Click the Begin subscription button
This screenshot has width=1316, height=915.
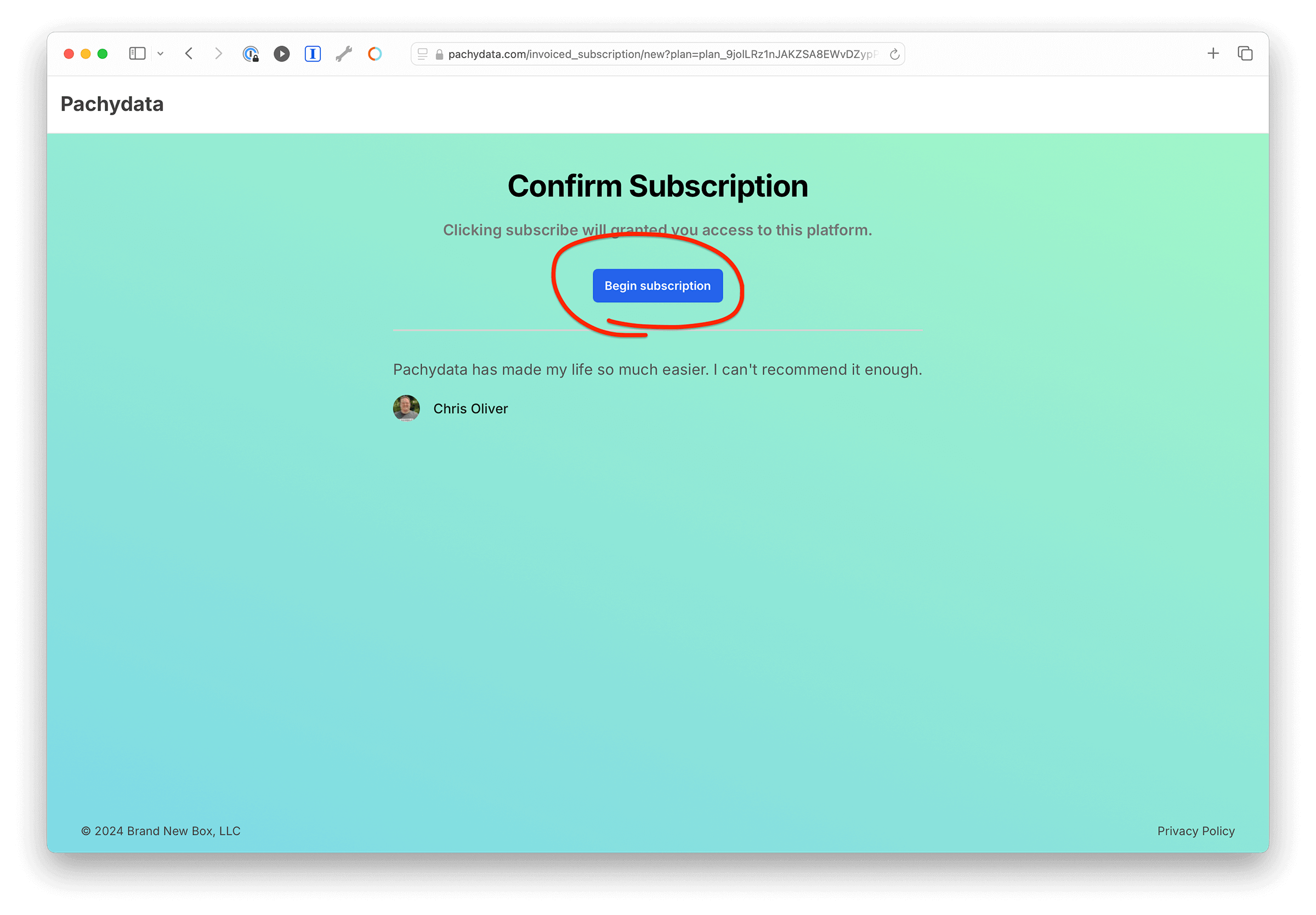click(x=657, y=285)
